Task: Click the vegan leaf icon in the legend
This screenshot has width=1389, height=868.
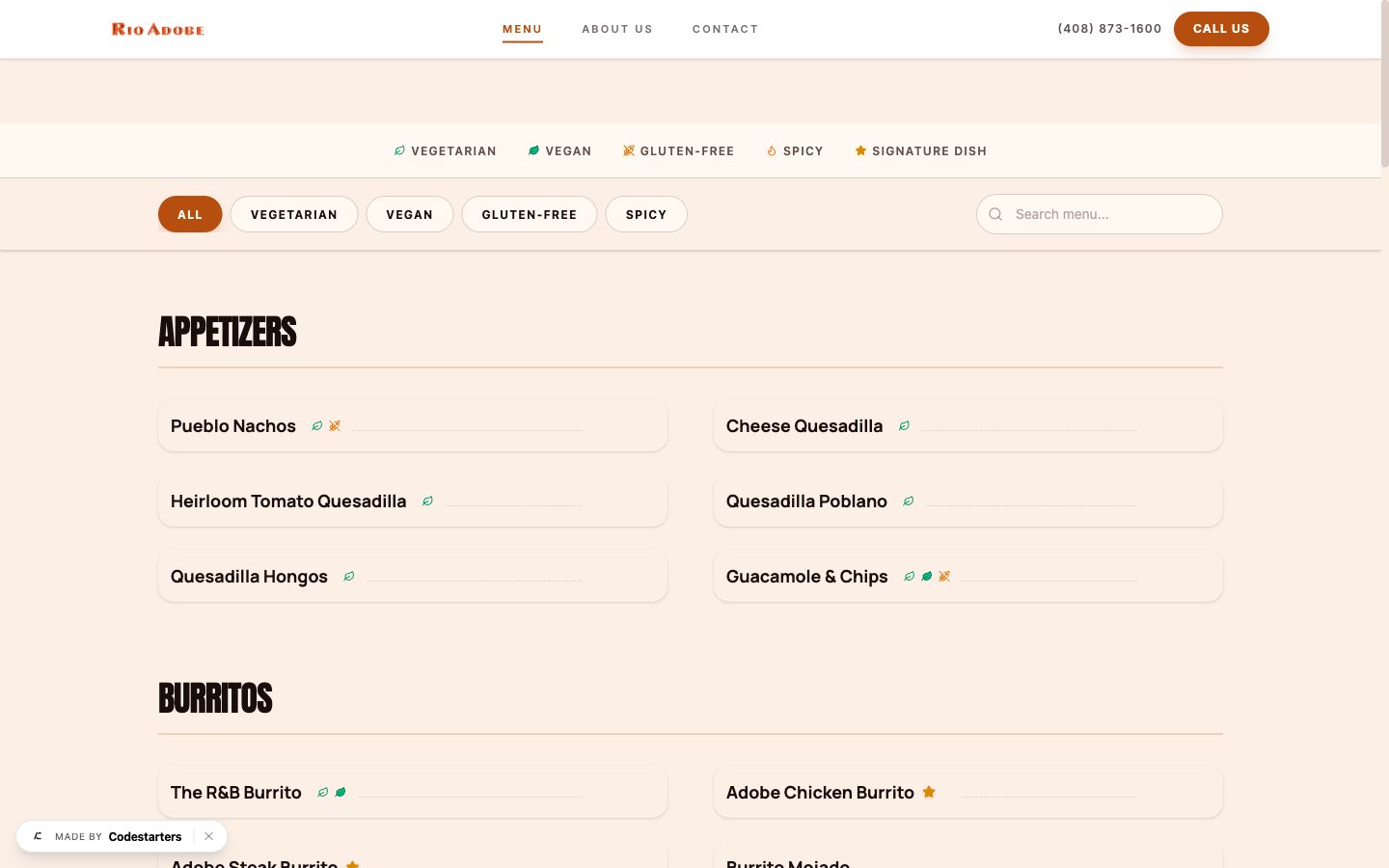Action: pos(533,150)
